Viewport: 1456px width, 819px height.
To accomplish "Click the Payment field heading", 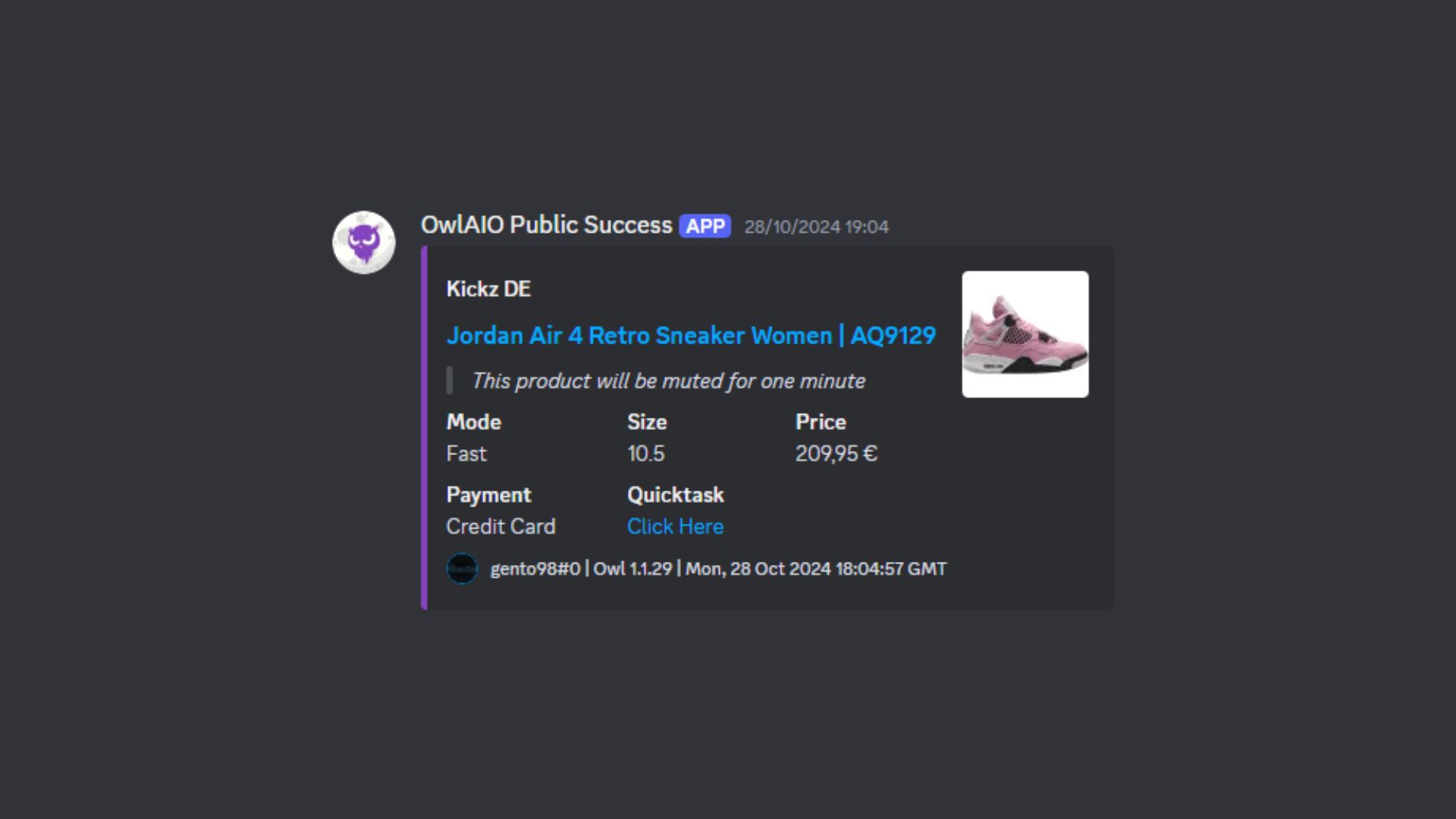I will (488, 494).
